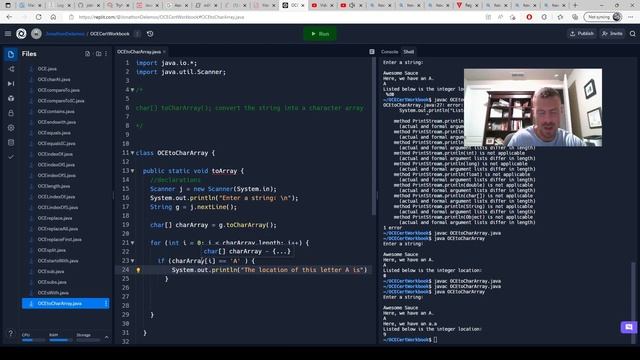640x360 pixels.
Task: Click the editor vertical scrollbar
Action: tap(373, 137)
